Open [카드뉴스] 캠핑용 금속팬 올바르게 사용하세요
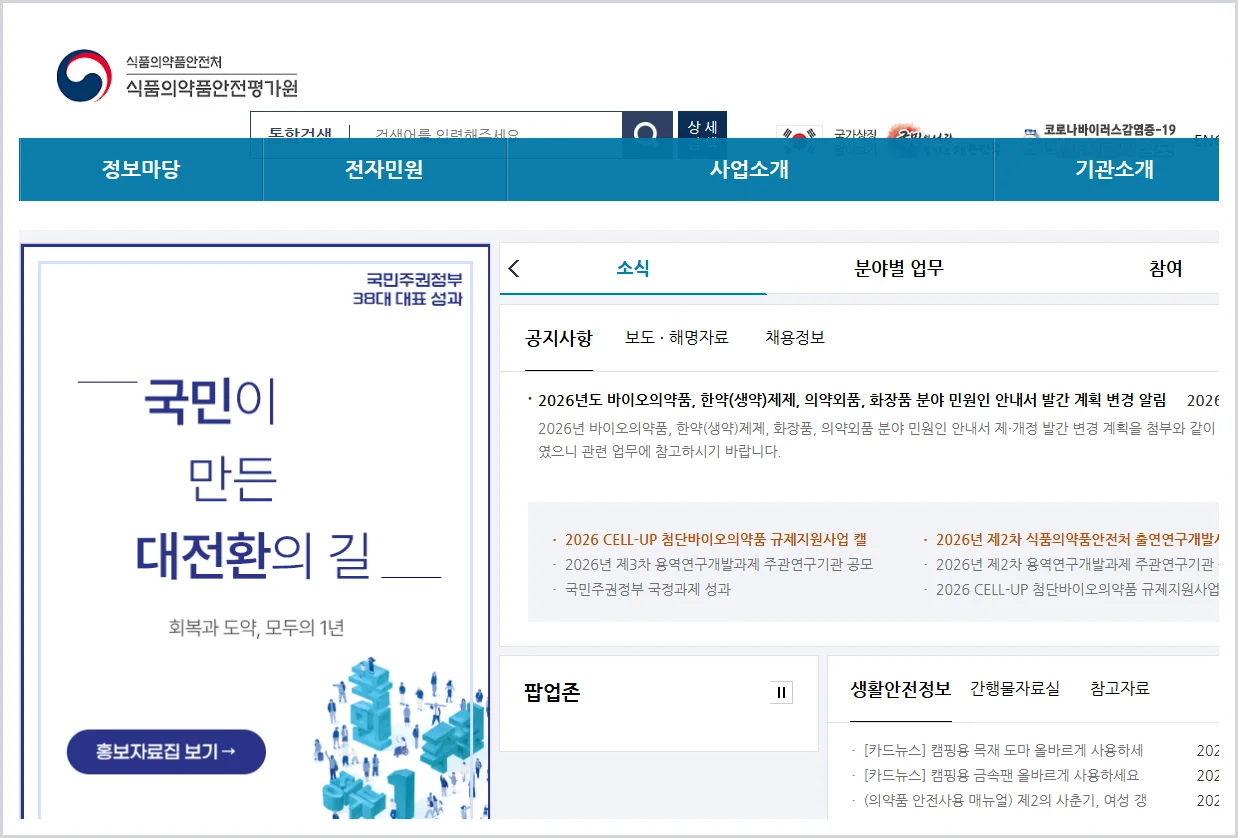The height and width of the screenshot is (838, 1238). (x=1001, y=775)
